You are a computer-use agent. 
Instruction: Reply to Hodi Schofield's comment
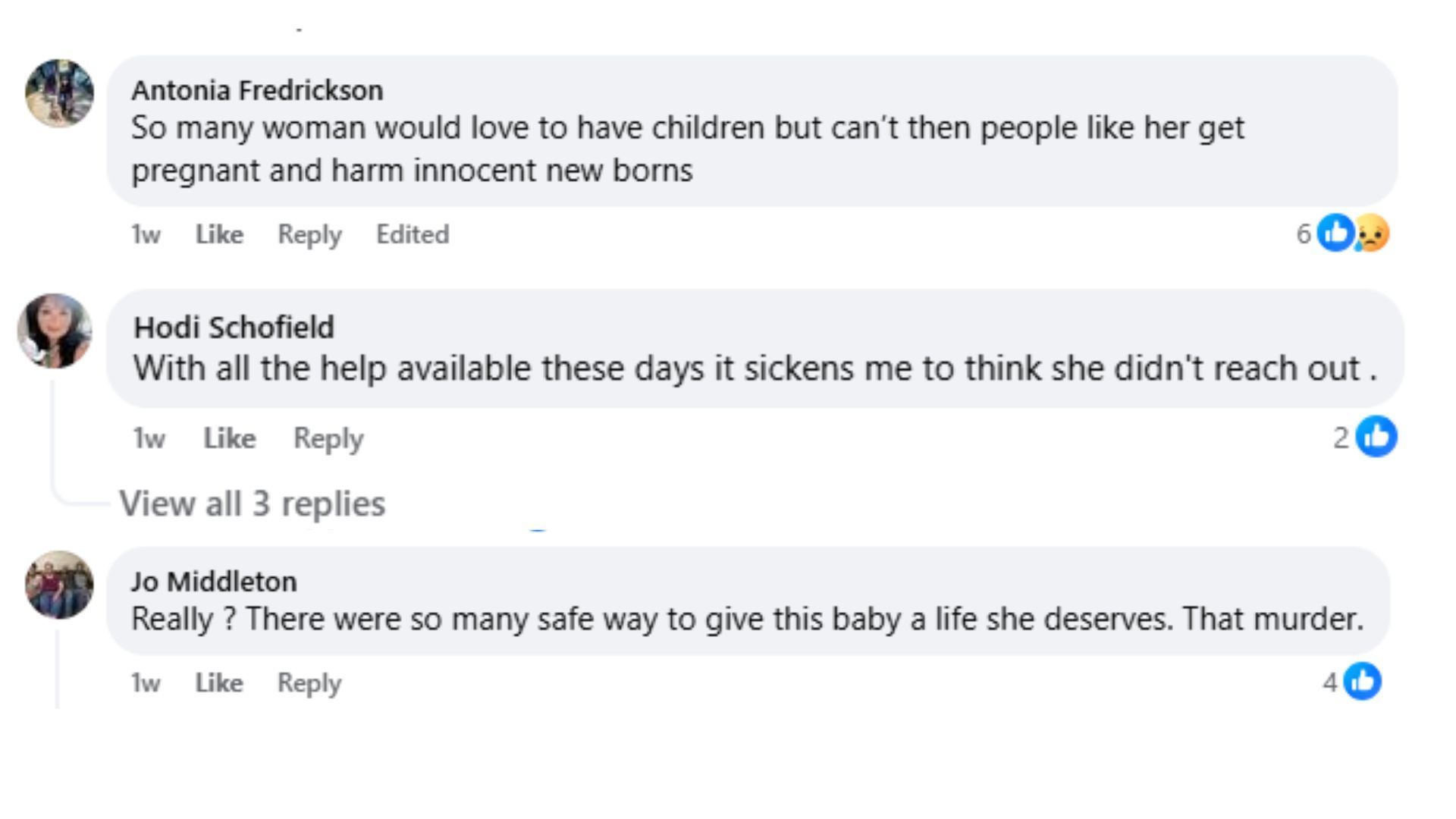pyautogui.click(x=328, y=438)
